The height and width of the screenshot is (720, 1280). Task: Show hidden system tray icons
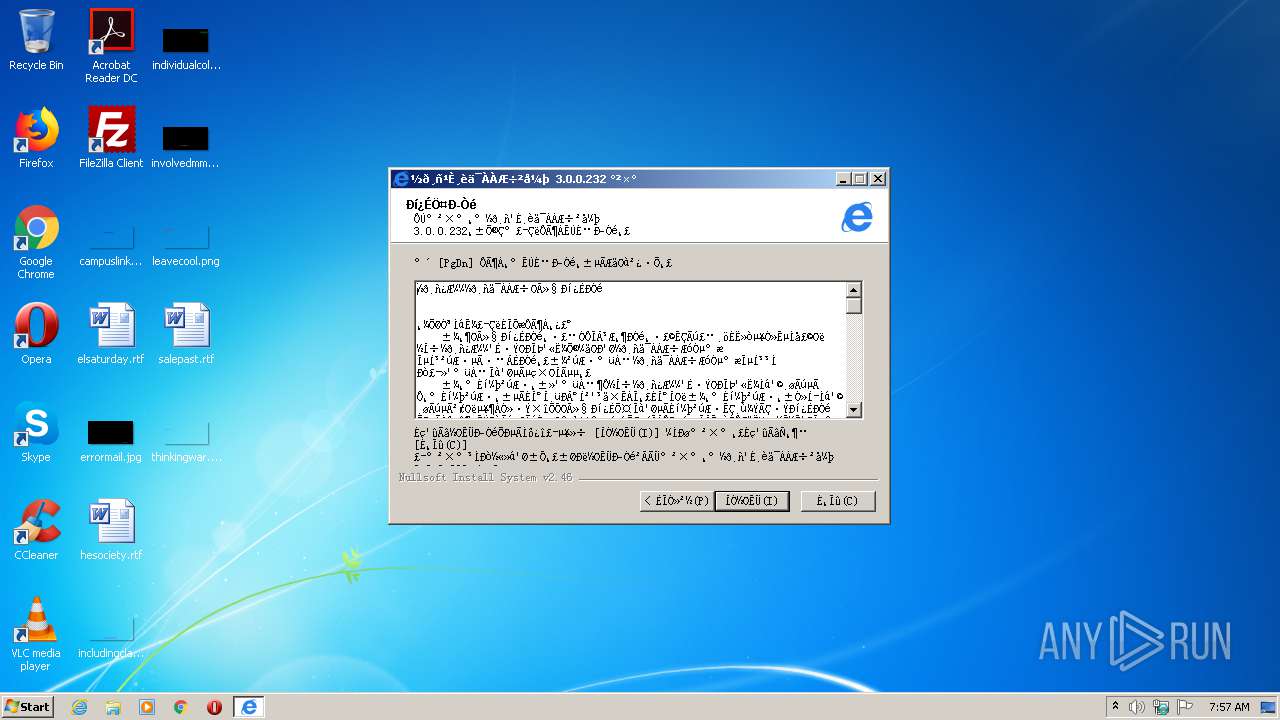1115,707
